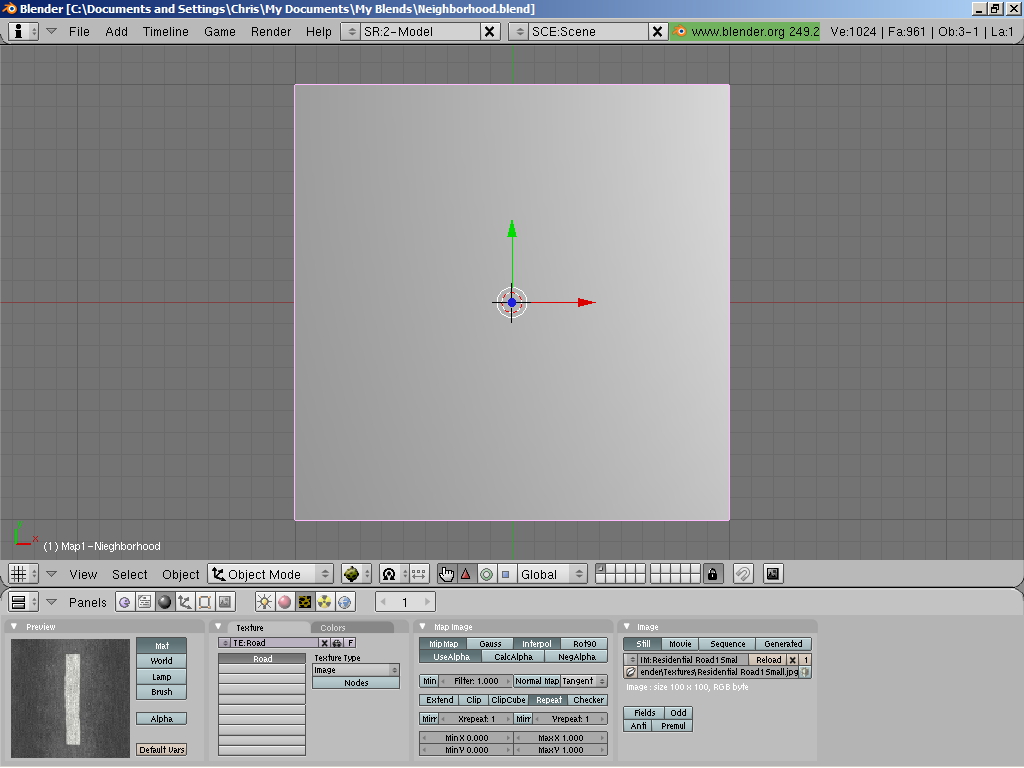
Task: Show Lamp buttons sun icon
Action: (264, 602)
